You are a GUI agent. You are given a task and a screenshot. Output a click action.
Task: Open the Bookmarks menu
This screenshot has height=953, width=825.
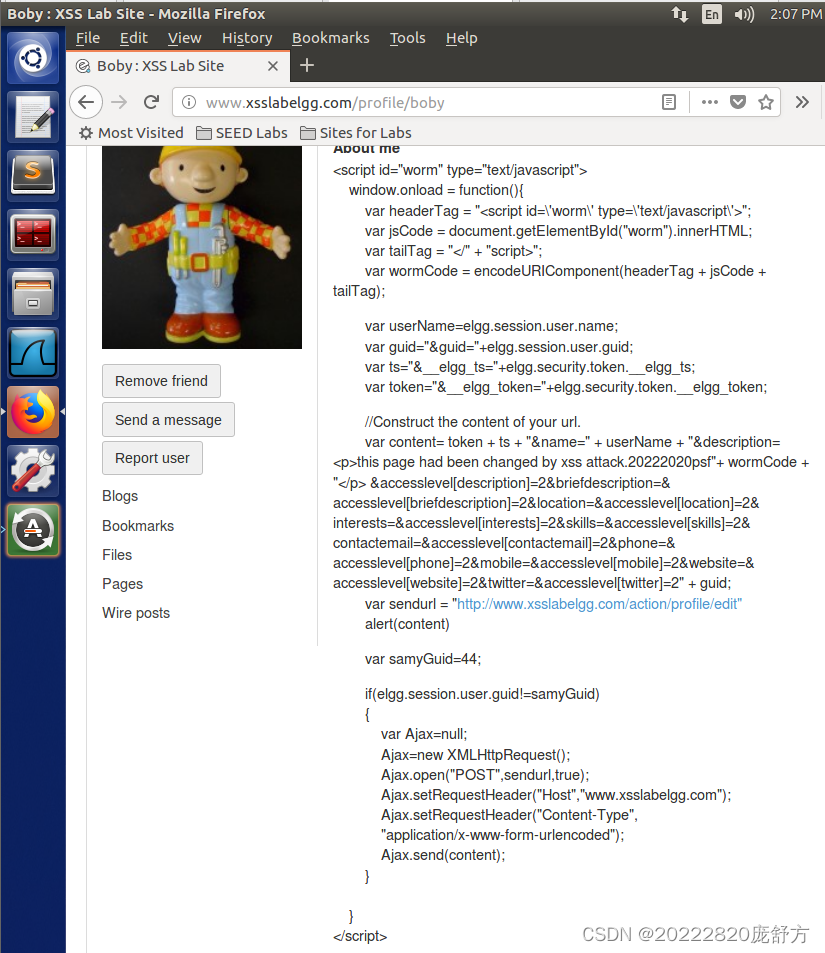pos(331,38)
